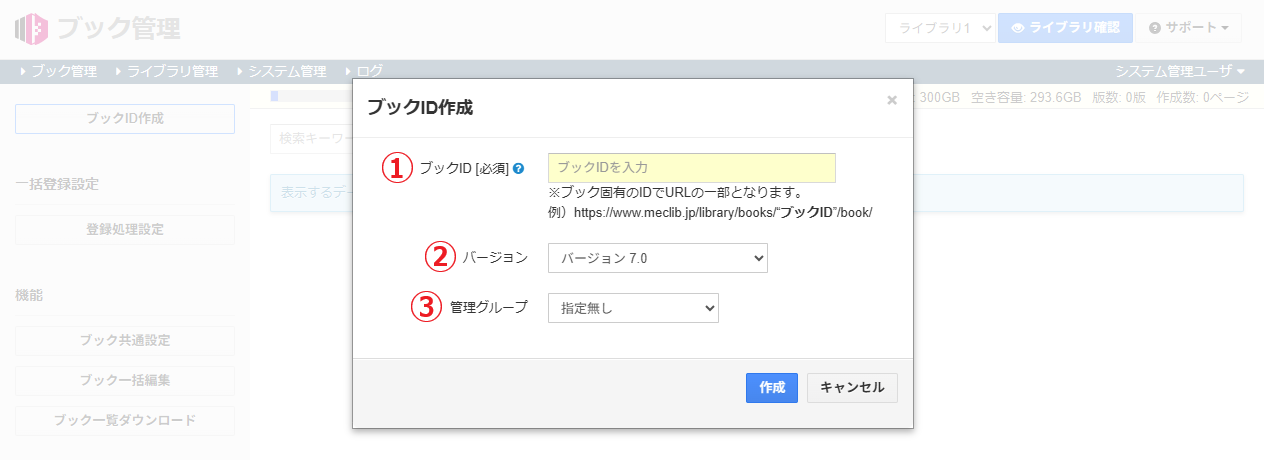Click the eye icon in ライブラリ確認

pos(1018,28)
